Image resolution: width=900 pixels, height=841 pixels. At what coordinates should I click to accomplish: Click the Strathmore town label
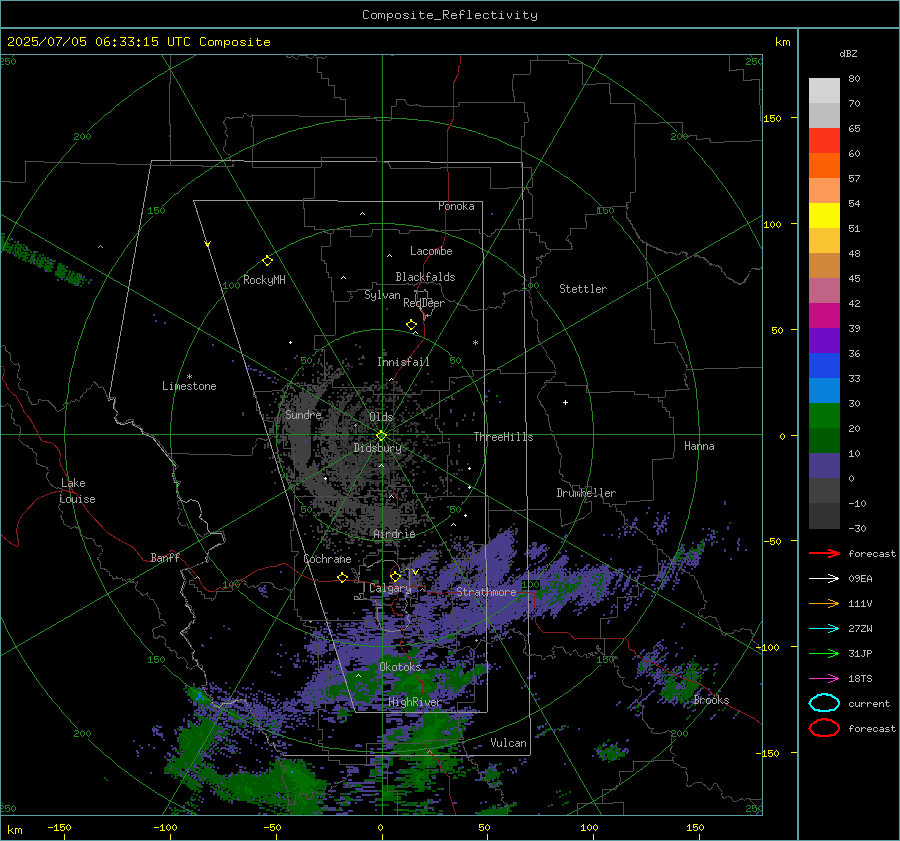(486, 592)
